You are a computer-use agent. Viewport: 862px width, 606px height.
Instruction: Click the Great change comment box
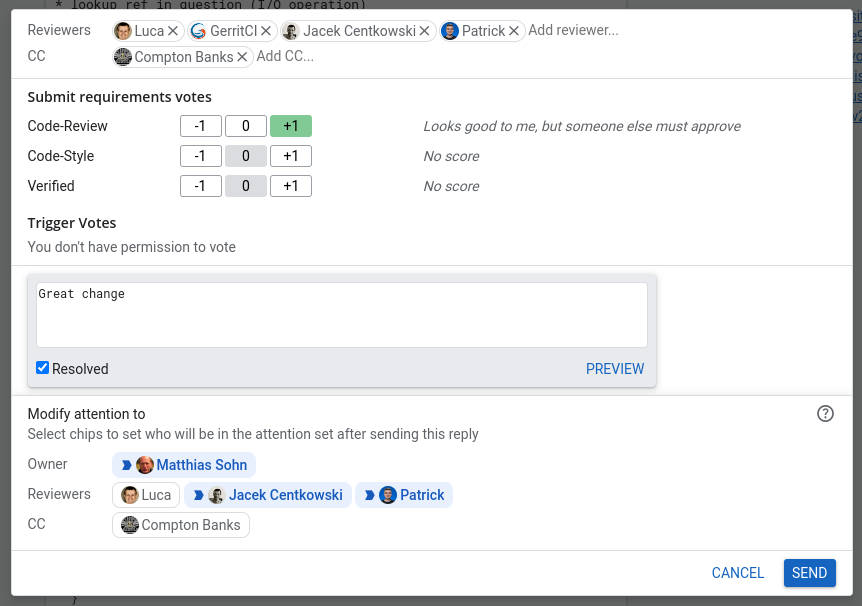pyautogui.click(x=340, y=312)
